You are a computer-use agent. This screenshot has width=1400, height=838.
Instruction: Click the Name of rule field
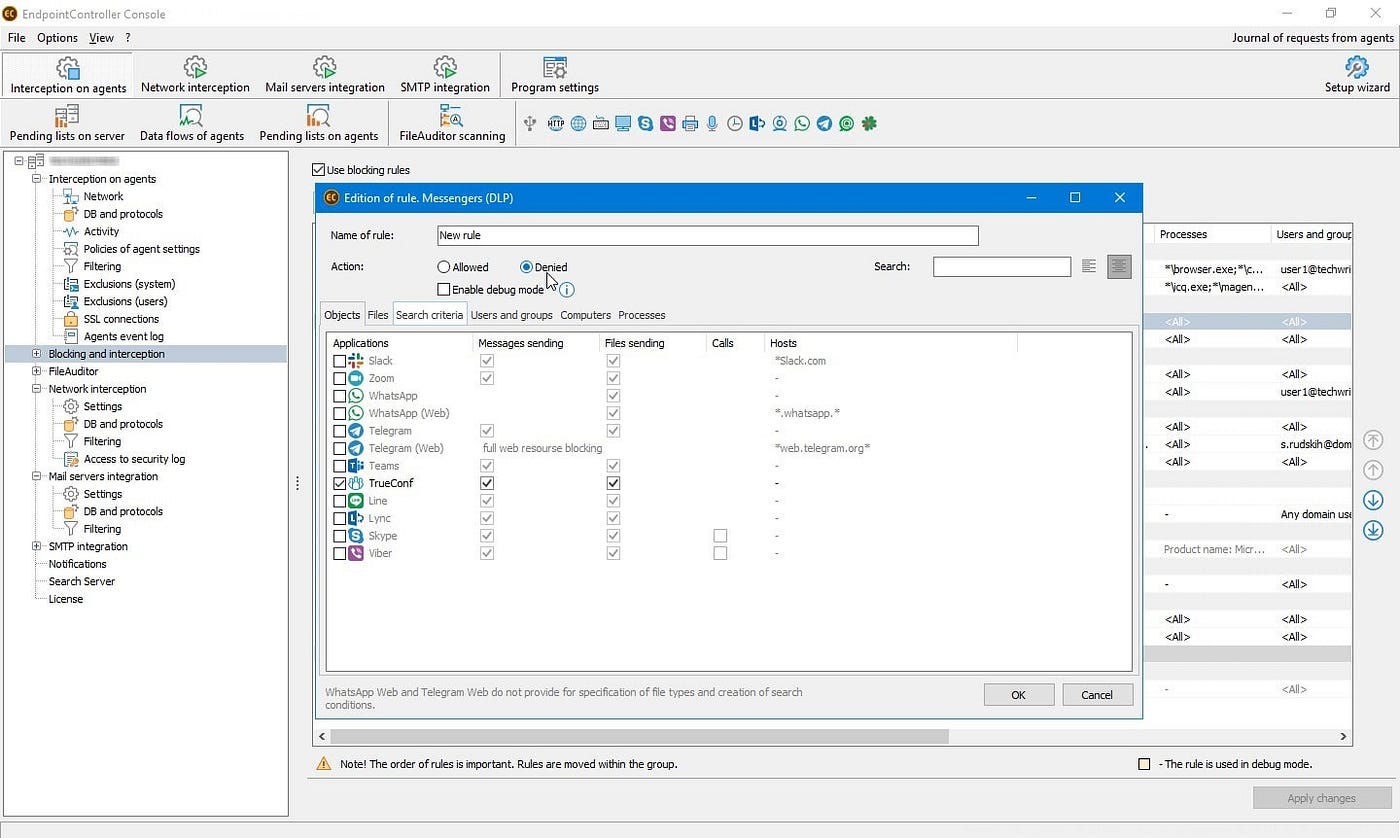(x=708, y=236)
